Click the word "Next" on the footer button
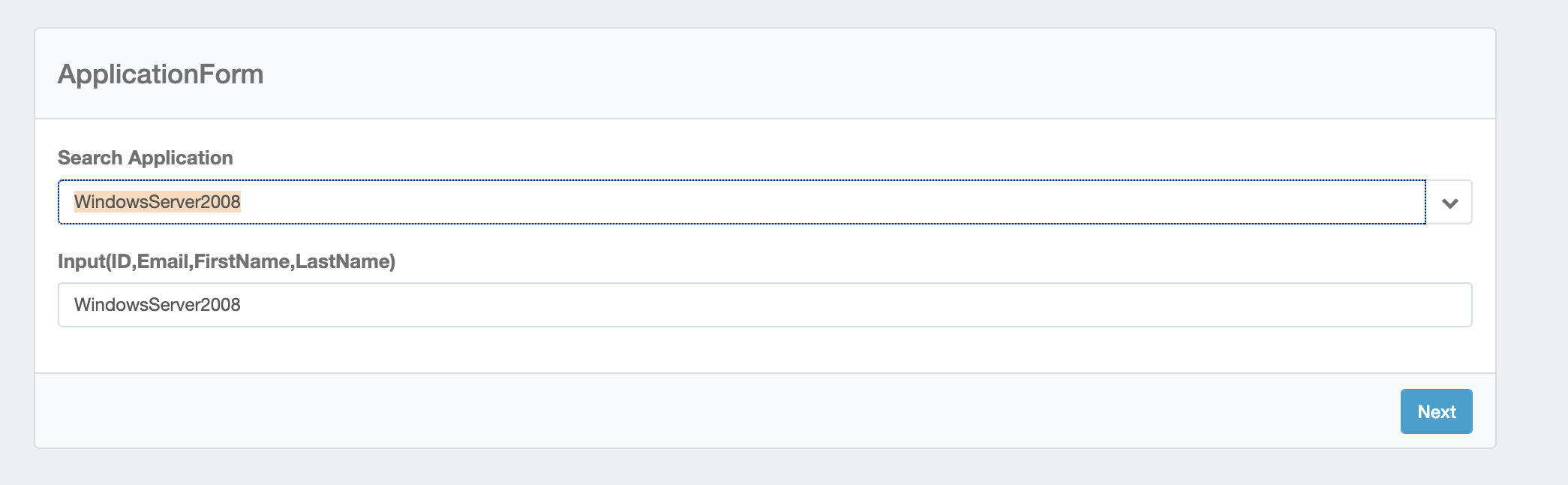This screenshot has height=485, width=1568. 1436,411
